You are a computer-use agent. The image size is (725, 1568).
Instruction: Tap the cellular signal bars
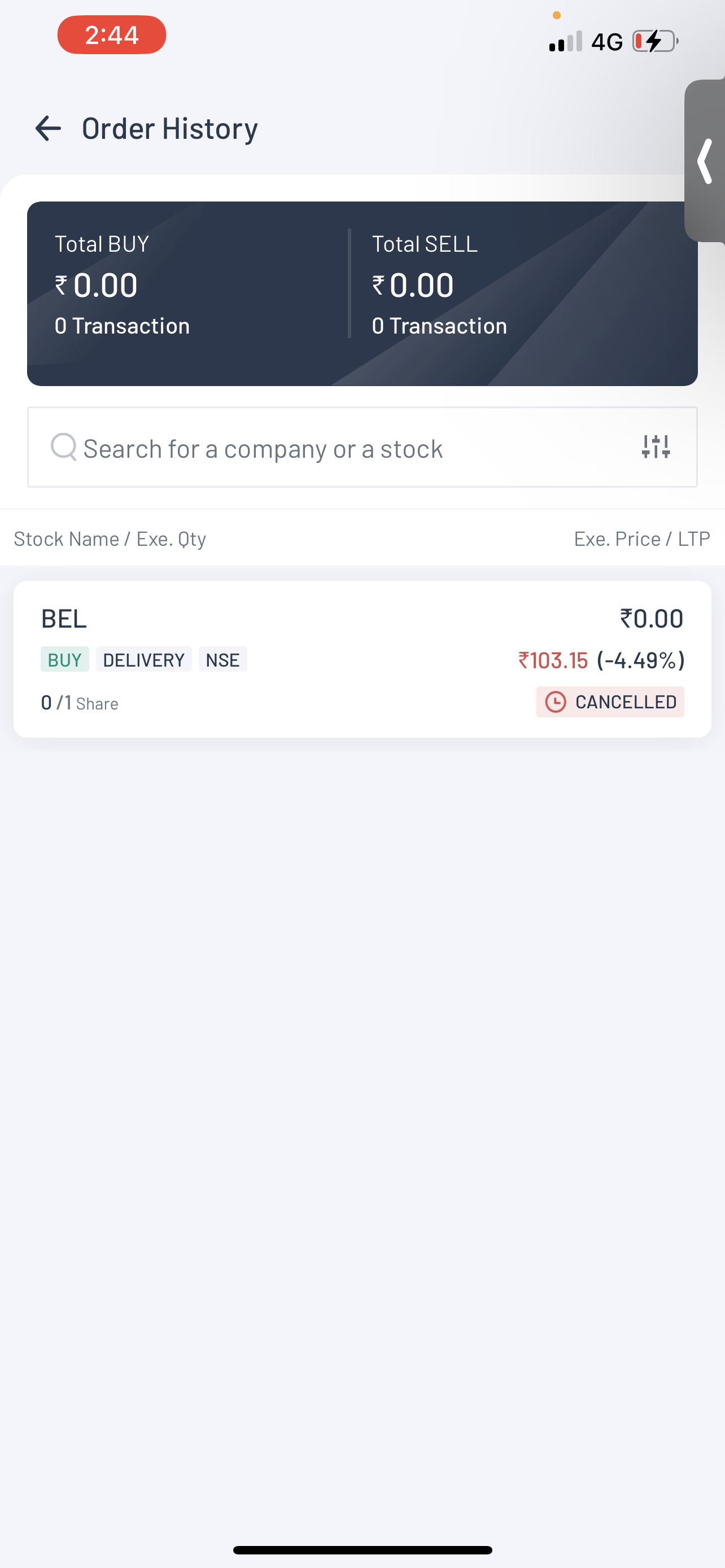566,41
